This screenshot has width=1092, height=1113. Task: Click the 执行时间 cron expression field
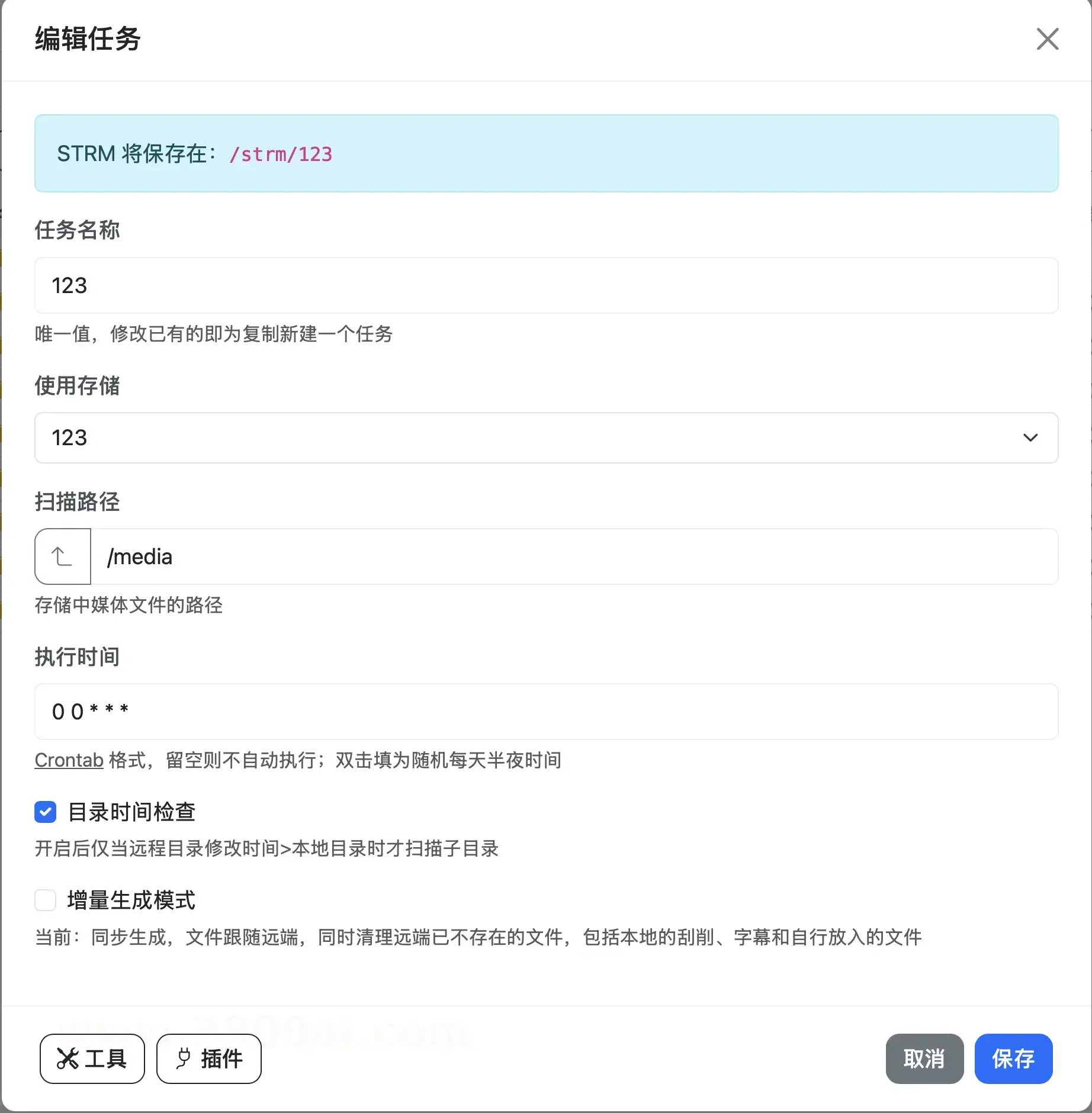click(546, 712)
